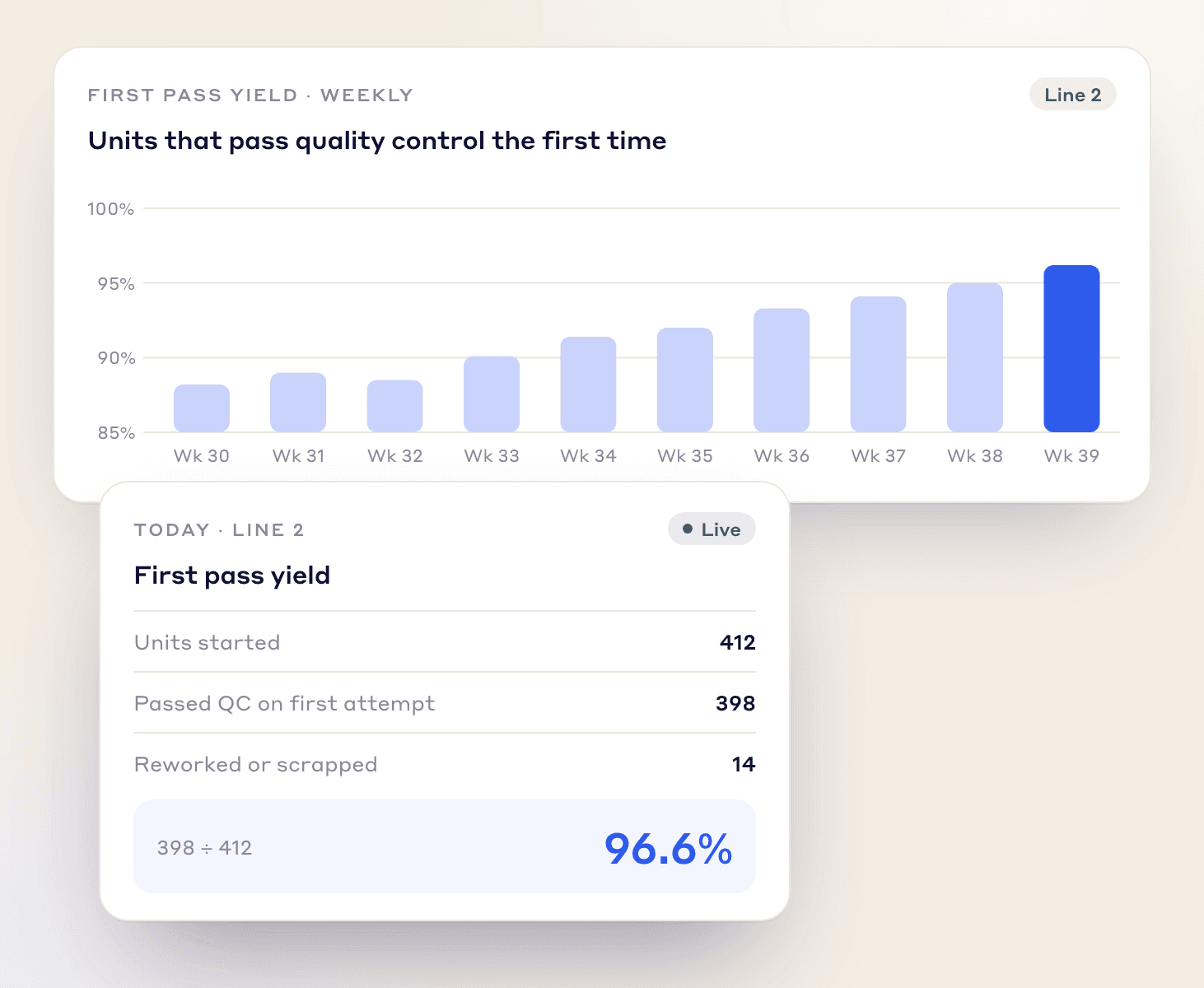Screen dimensions: 1204x988
Task: Click the Line 2 badge
Action: 1072,95
